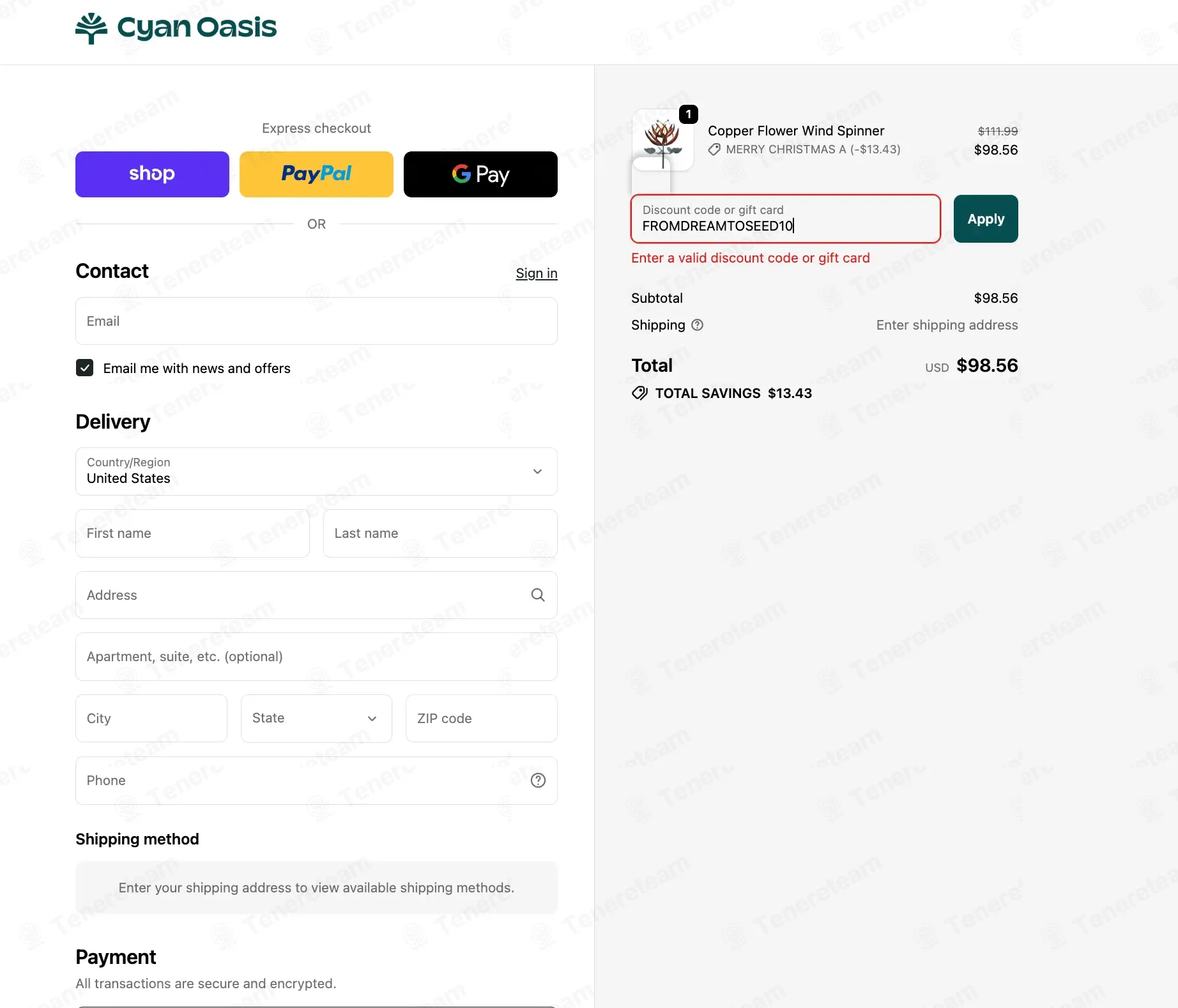Screen dimensions: 1178x1008
Task: Follow the Sign in link
Action: coord(537,273)
